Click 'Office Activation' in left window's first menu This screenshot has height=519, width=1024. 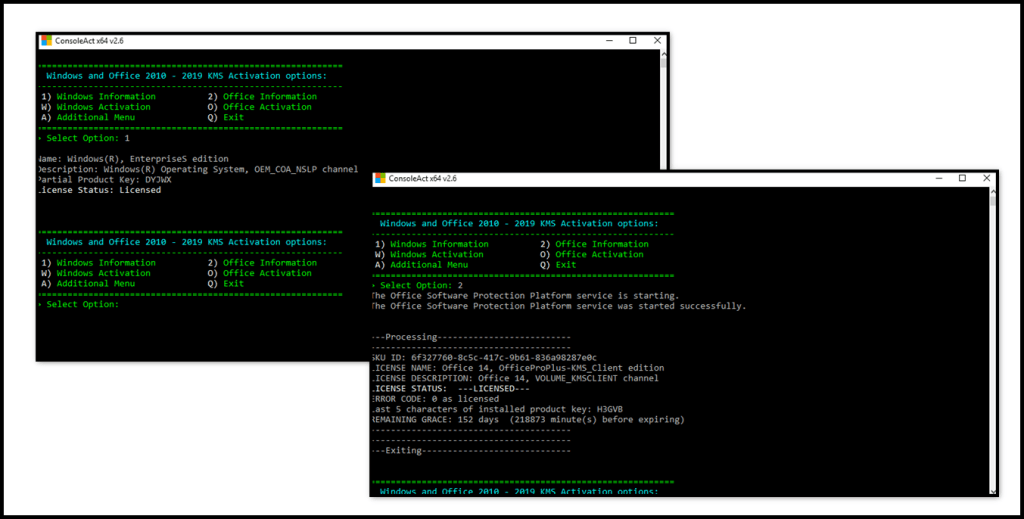click(x=267, y=107)
